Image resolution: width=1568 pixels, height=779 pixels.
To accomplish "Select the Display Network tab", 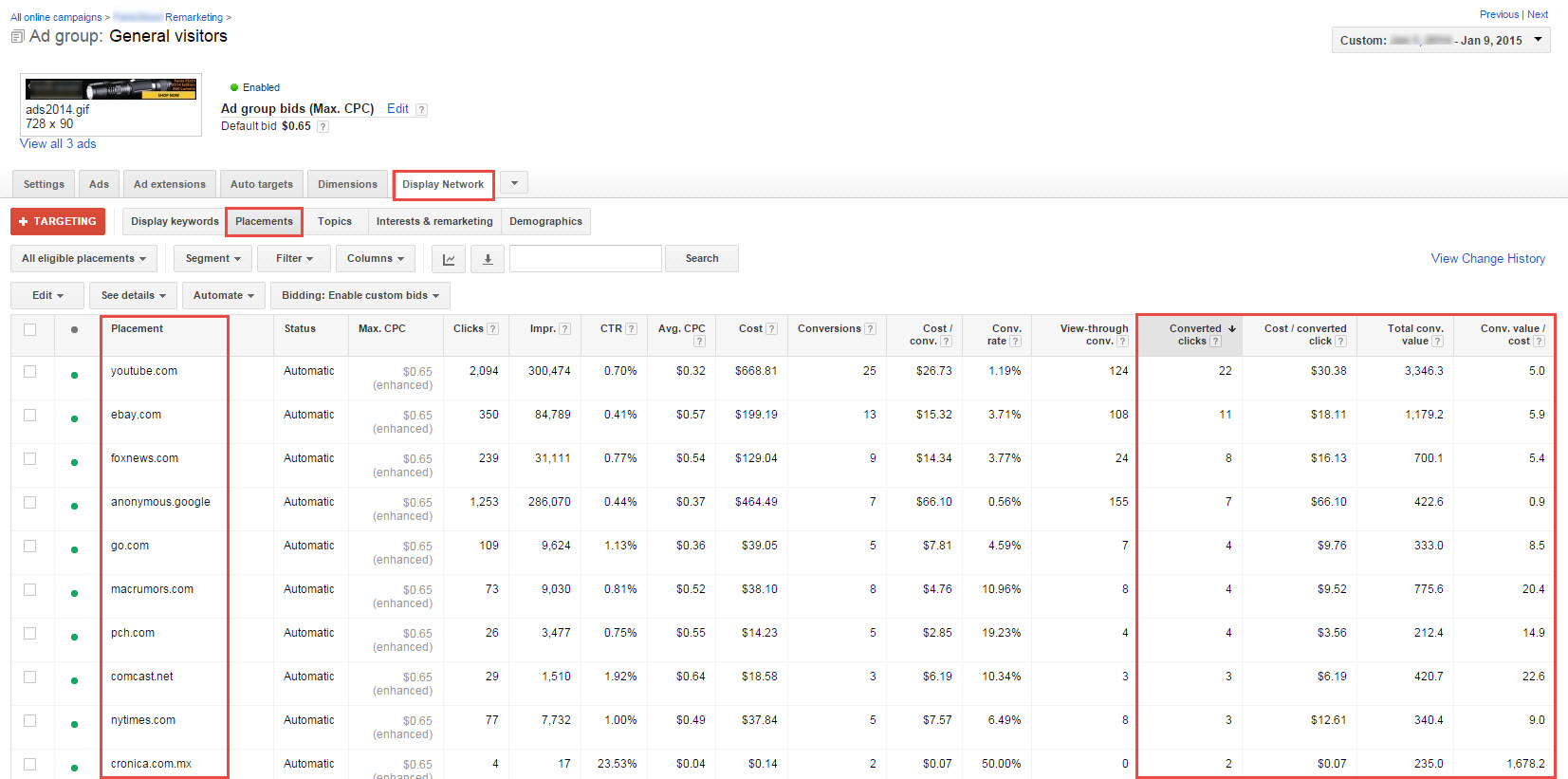I will click(x=443, y=185).
